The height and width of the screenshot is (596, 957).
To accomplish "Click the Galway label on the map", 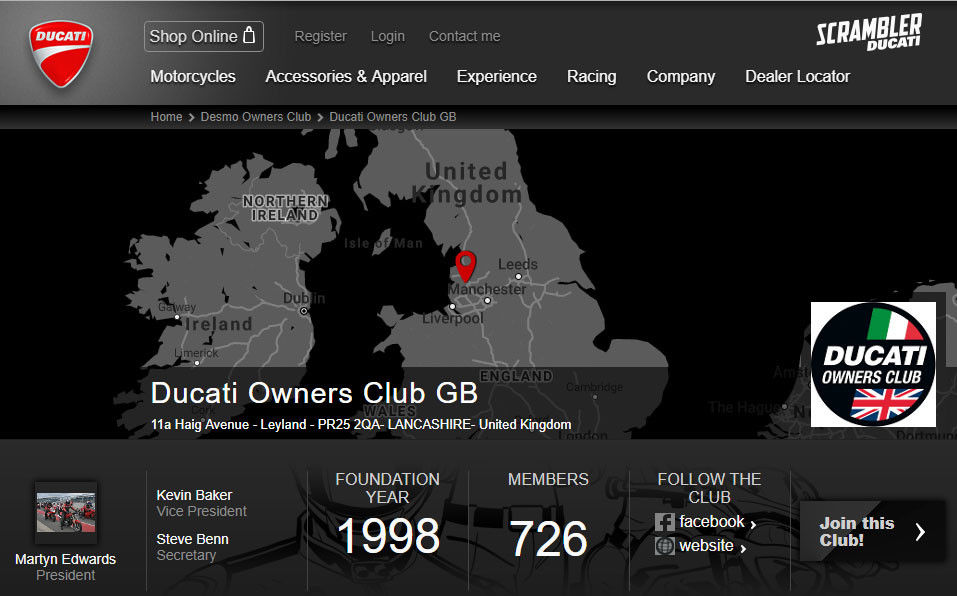I will 177,307.
